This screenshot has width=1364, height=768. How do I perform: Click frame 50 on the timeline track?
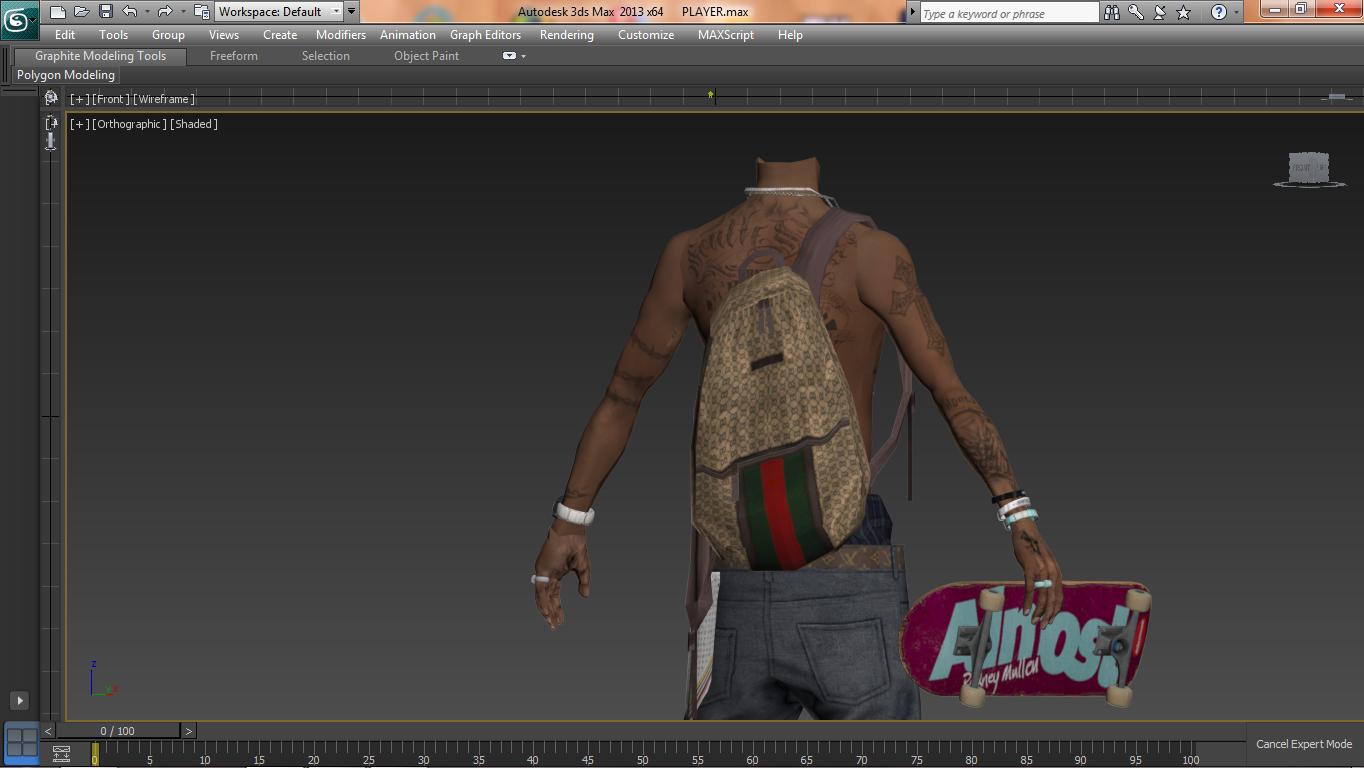[642, 755]
